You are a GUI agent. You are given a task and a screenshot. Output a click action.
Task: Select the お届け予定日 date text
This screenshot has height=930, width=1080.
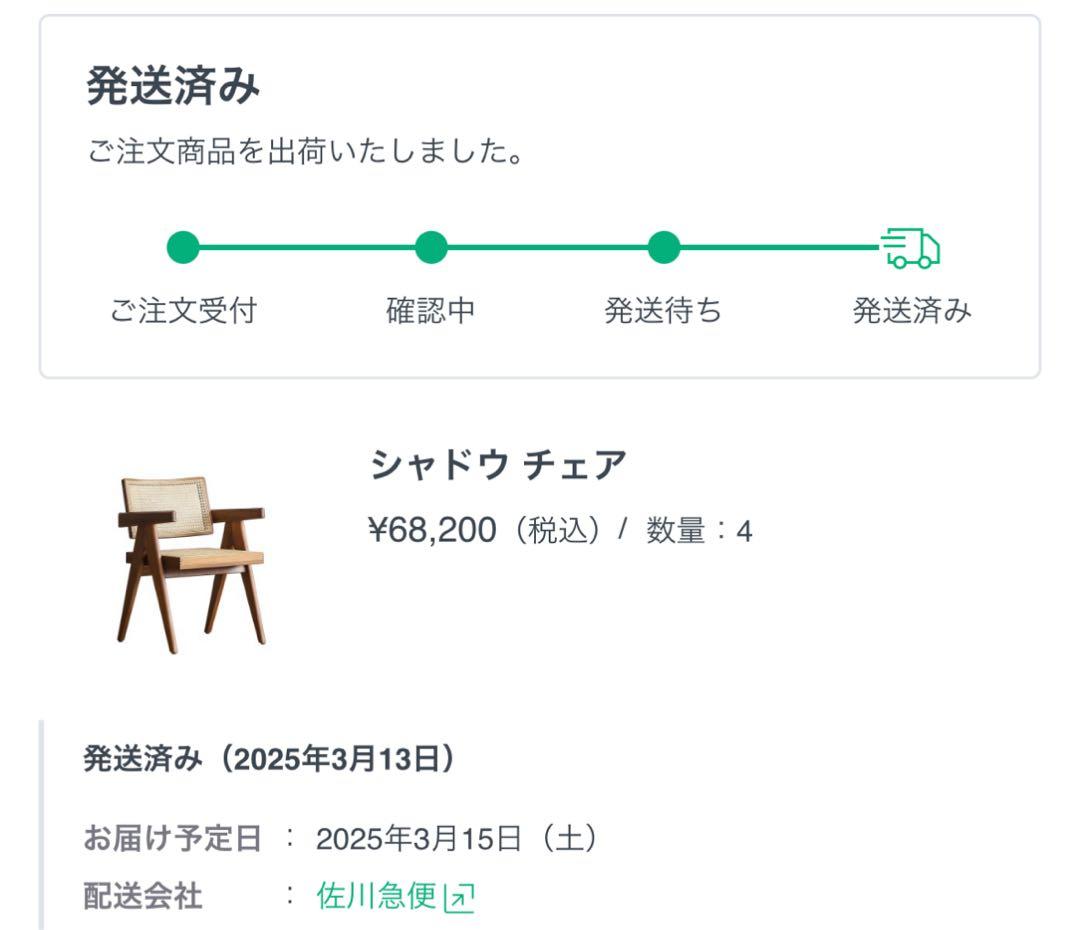coord(455,838)
